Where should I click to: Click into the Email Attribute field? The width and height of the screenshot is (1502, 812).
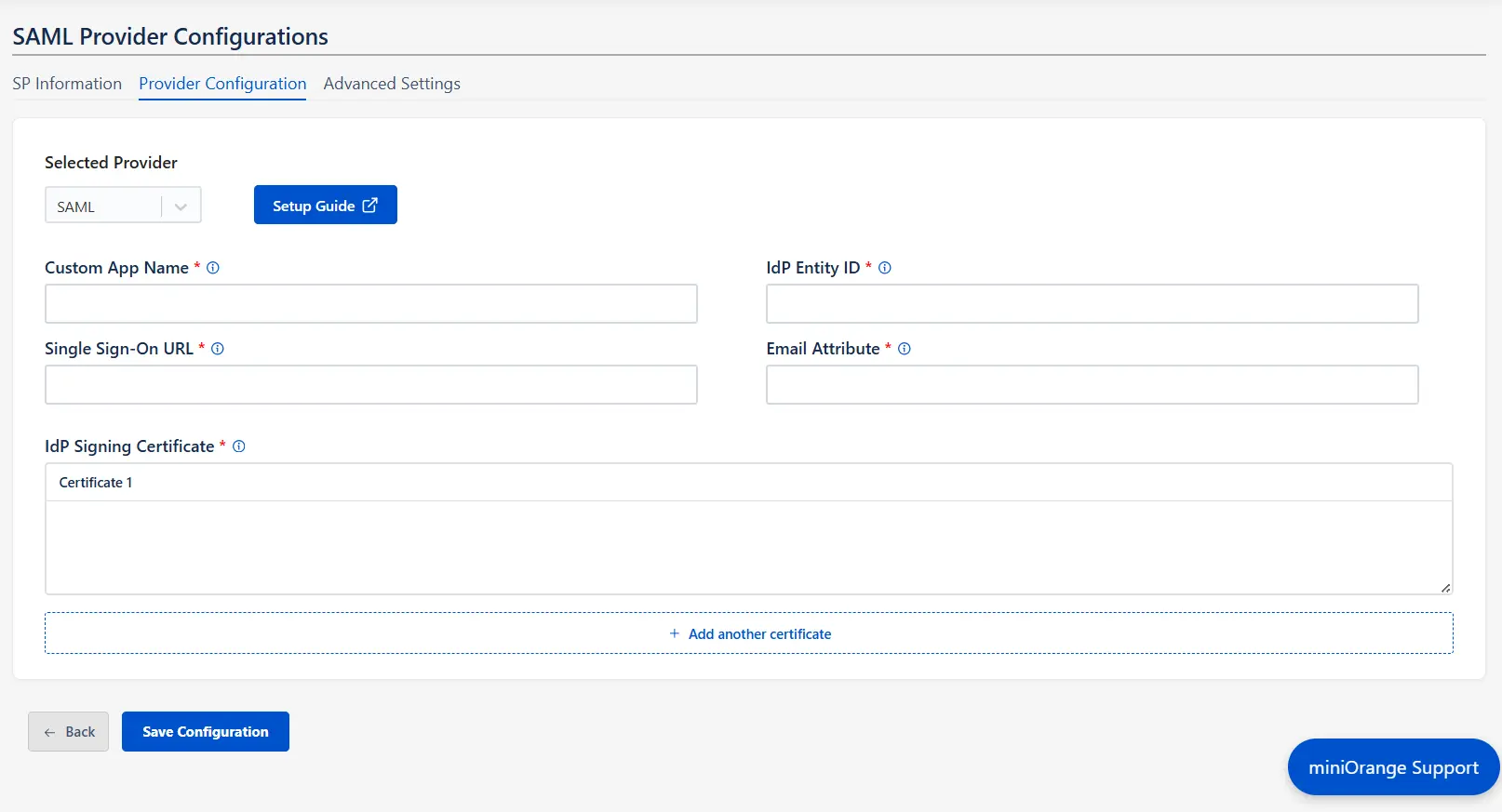tap(1093, 385)
